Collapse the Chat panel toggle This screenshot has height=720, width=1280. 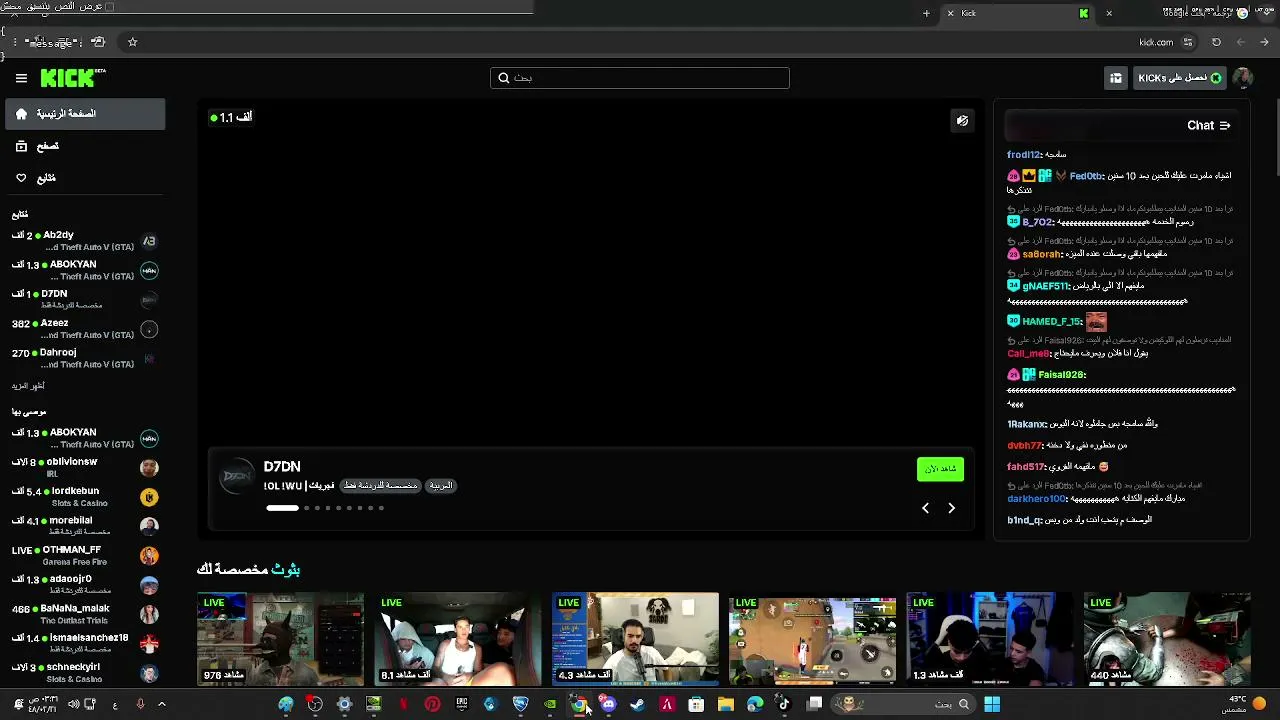[x=1224, y=126]
